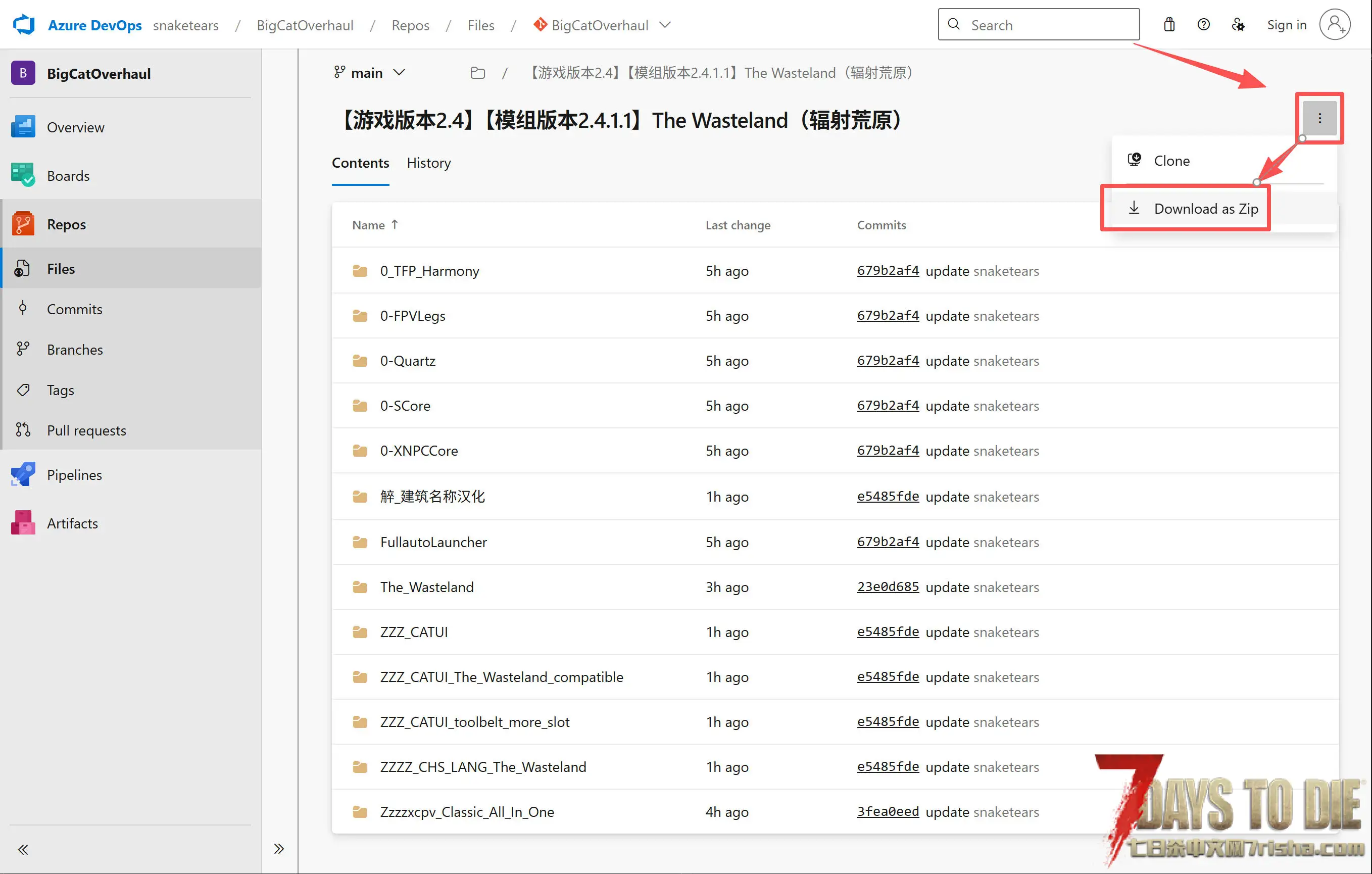This screenshot has width=1372, height=874.
Task: Open commit link 23e0d685
Action: point(887,587)
